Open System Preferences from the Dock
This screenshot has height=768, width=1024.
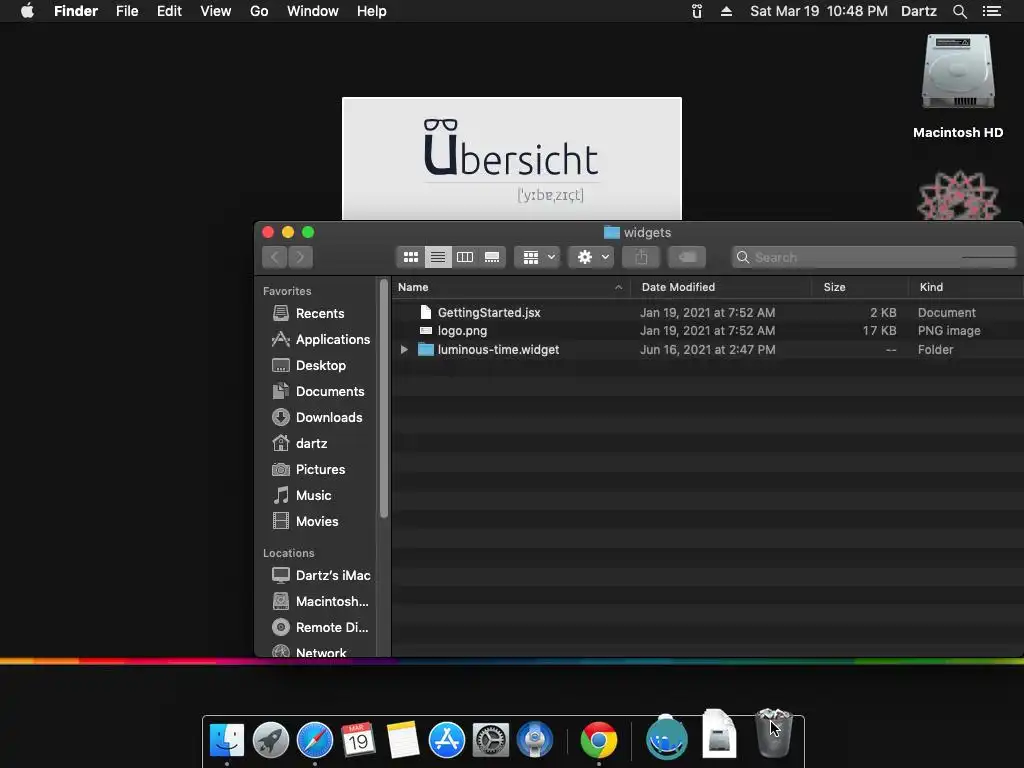(x=491, y=741)
